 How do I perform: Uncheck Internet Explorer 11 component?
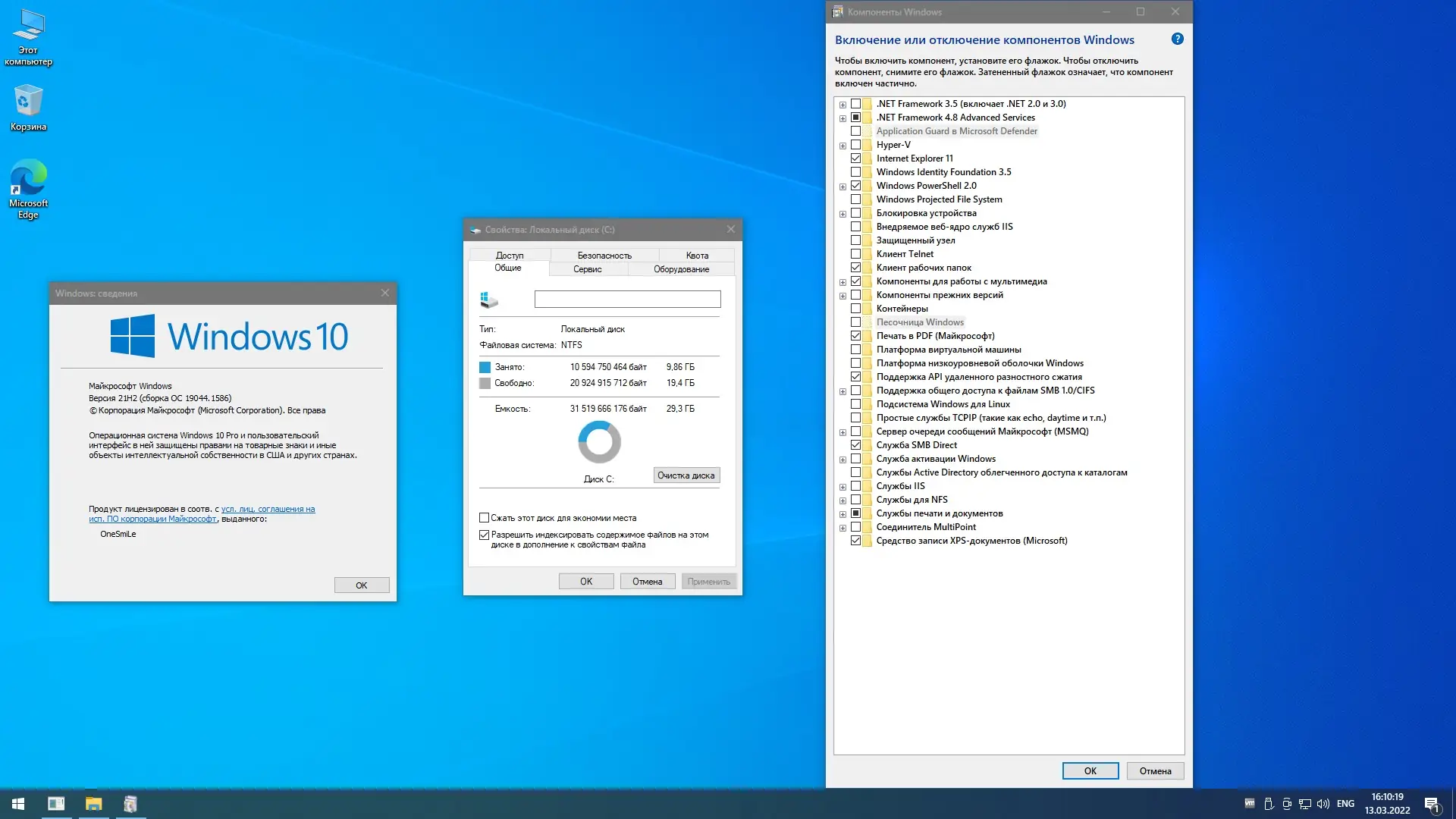coord(855,158)
